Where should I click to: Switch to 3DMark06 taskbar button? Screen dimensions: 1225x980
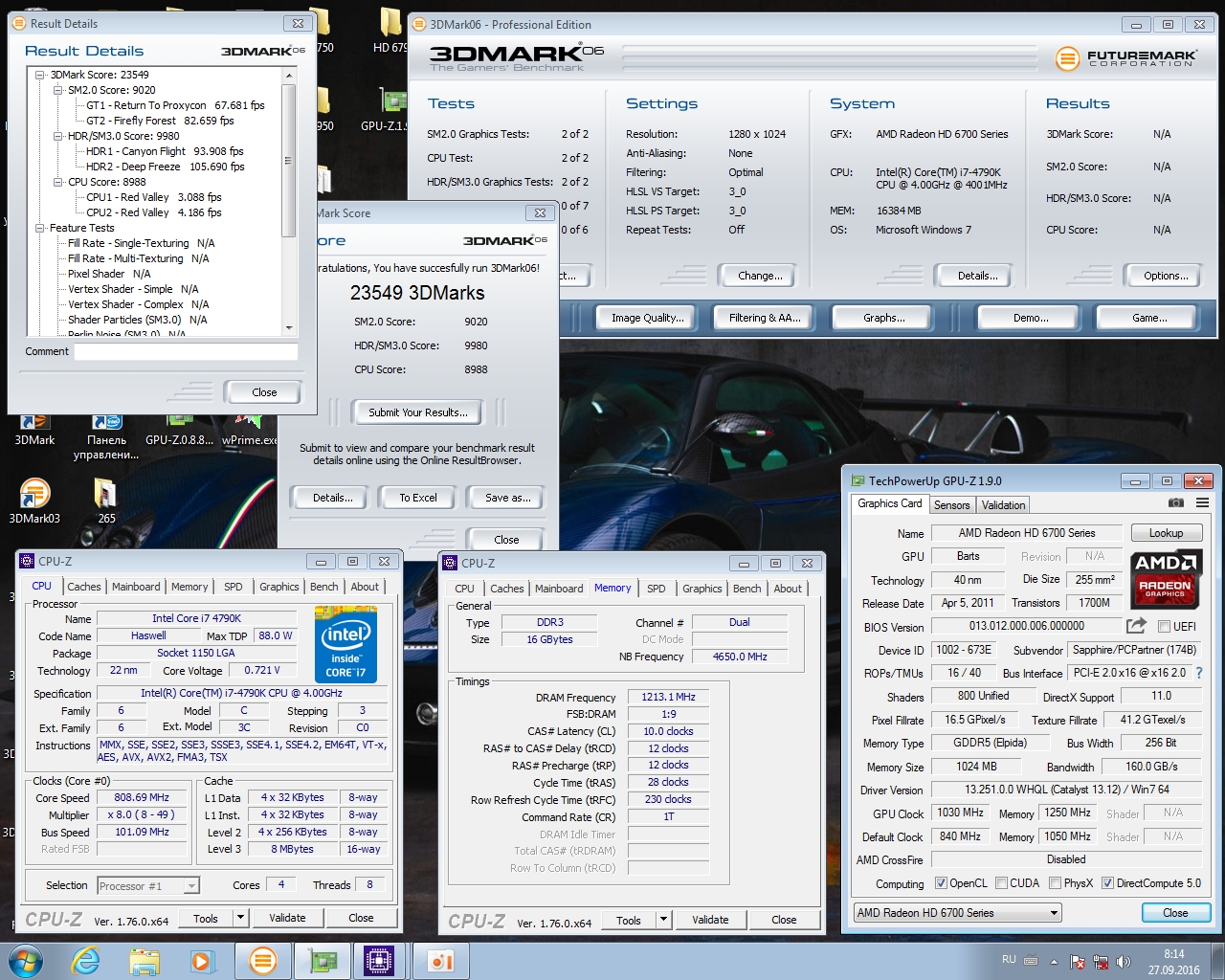tap(262, 961)
